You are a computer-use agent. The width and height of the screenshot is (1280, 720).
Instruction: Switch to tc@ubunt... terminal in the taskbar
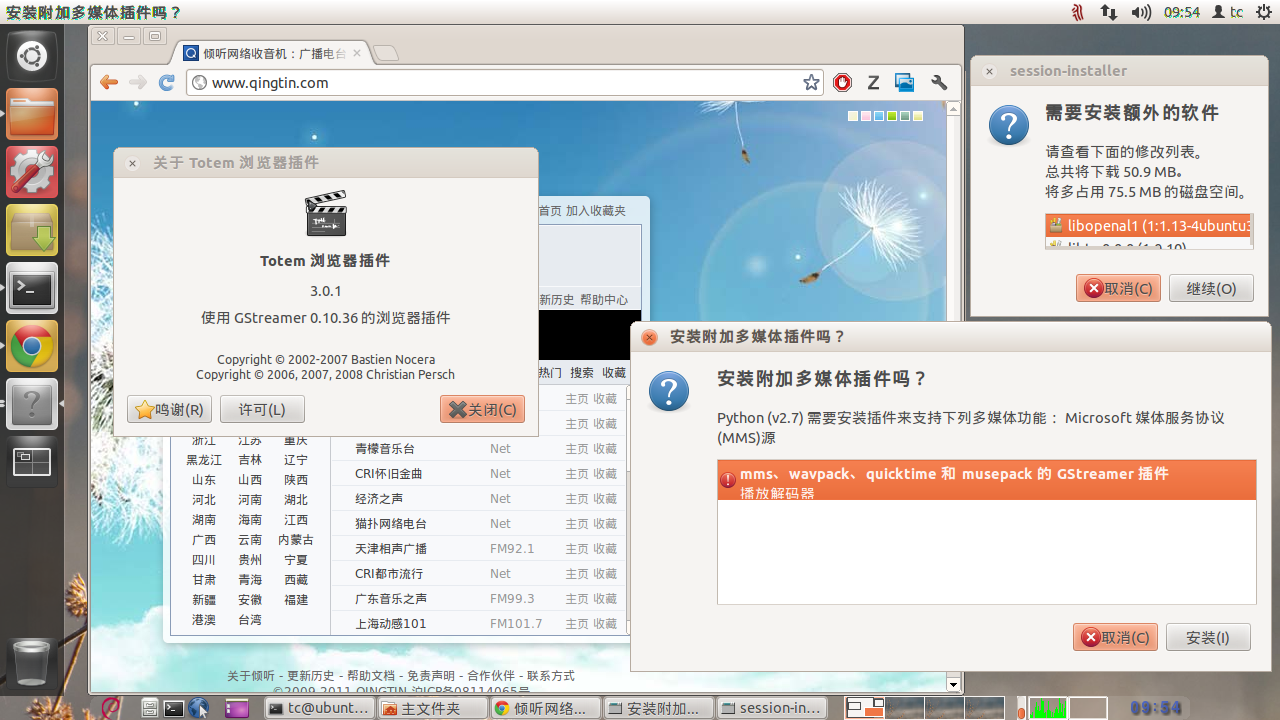(x=320, y=708)
